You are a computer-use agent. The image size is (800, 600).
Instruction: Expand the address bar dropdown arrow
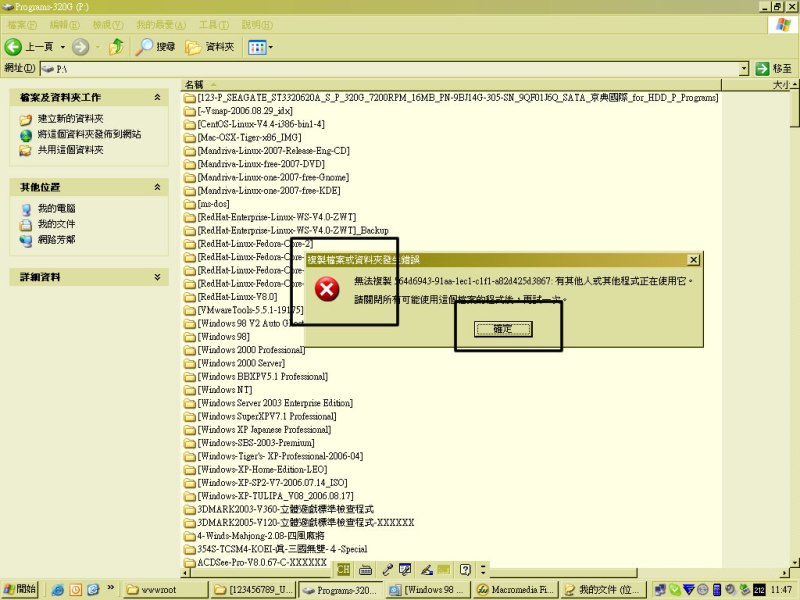[x=744, y=68]
